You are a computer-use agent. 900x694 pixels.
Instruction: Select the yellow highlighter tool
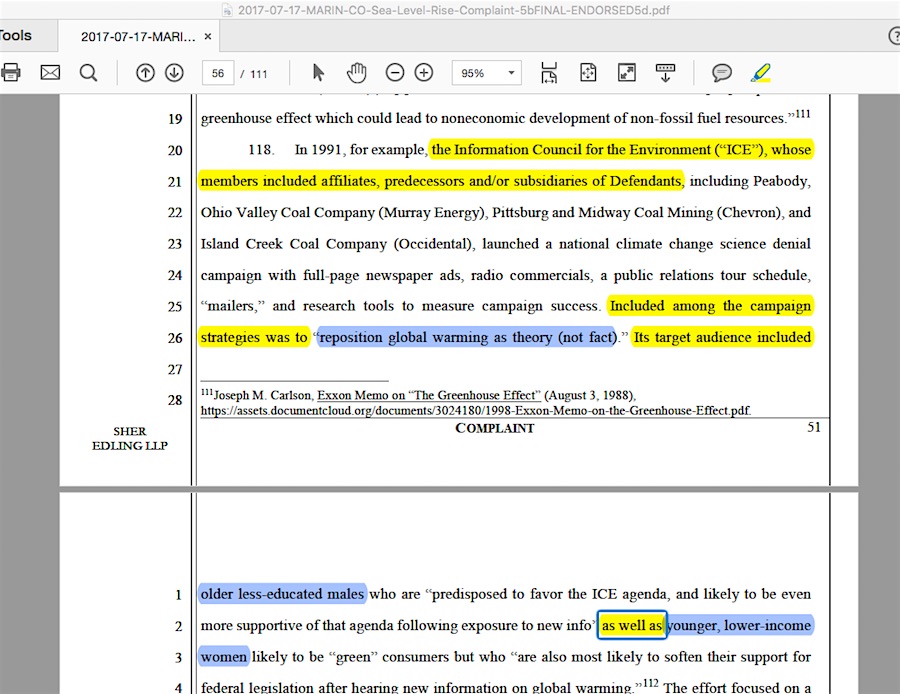tap(761, 73)
